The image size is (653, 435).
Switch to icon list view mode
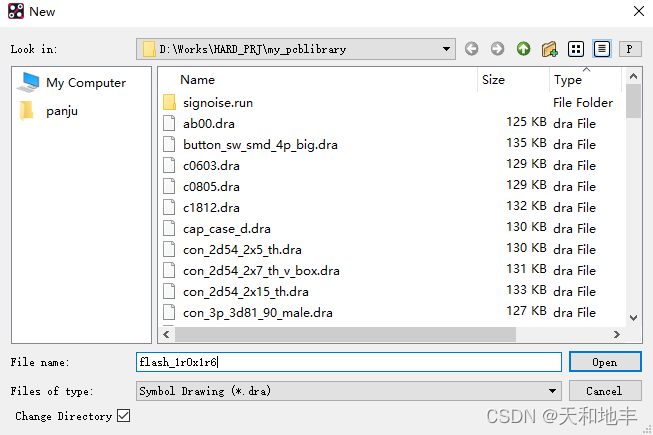(x=576, y=49)
